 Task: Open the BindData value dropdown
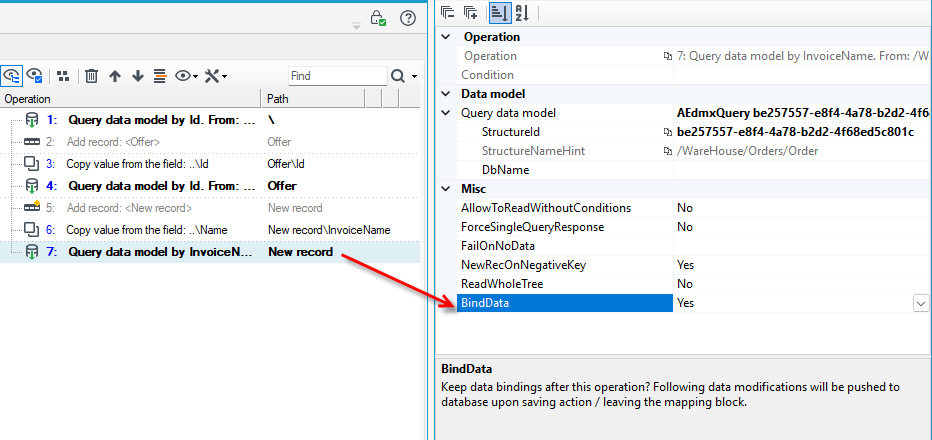click(x=921, y=303)
